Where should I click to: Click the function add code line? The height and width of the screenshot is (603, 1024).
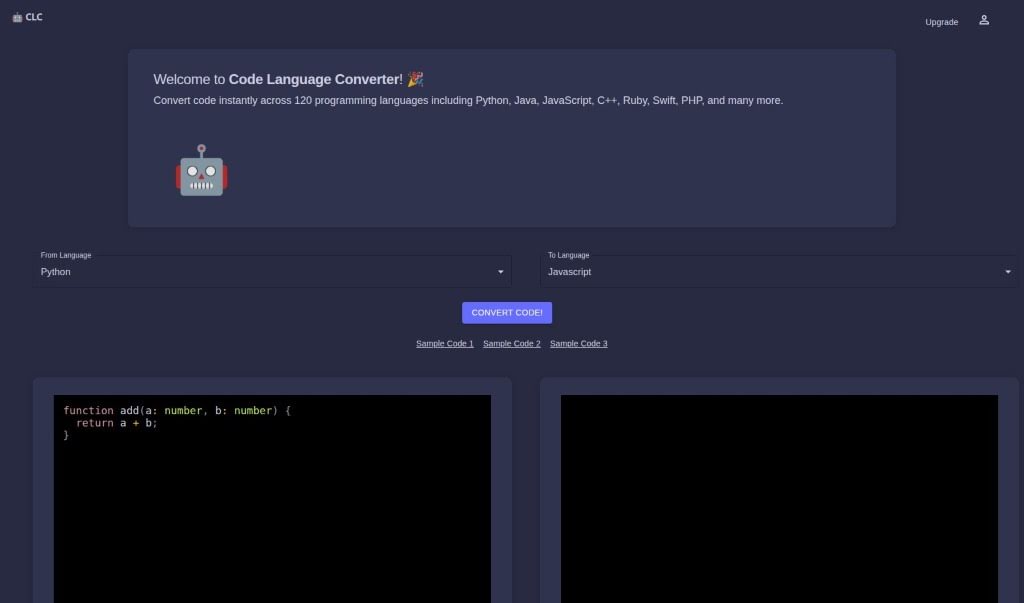pos(178,410)
